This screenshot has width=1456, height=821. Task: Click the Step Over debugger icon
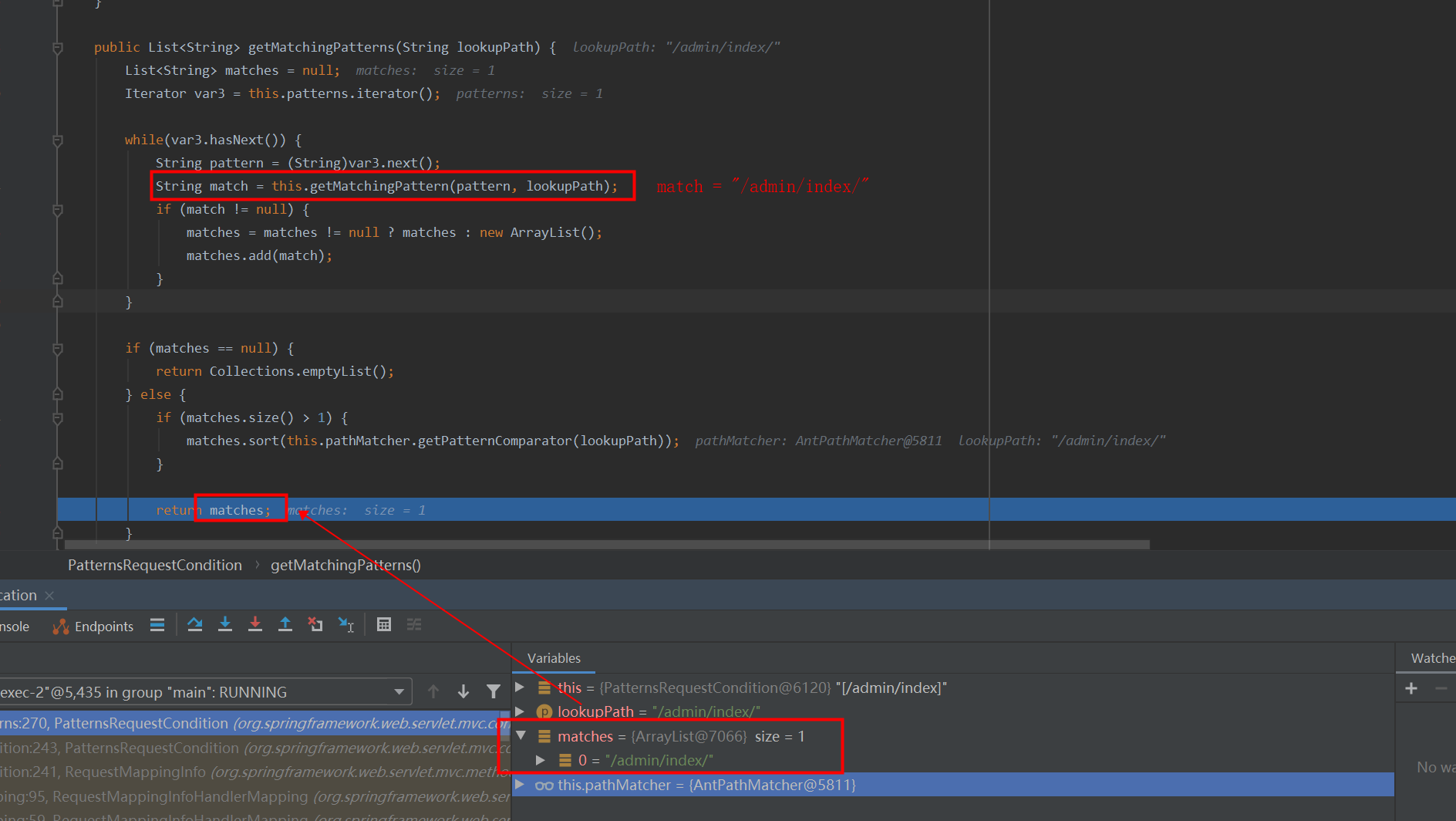[x=195, y=625]
